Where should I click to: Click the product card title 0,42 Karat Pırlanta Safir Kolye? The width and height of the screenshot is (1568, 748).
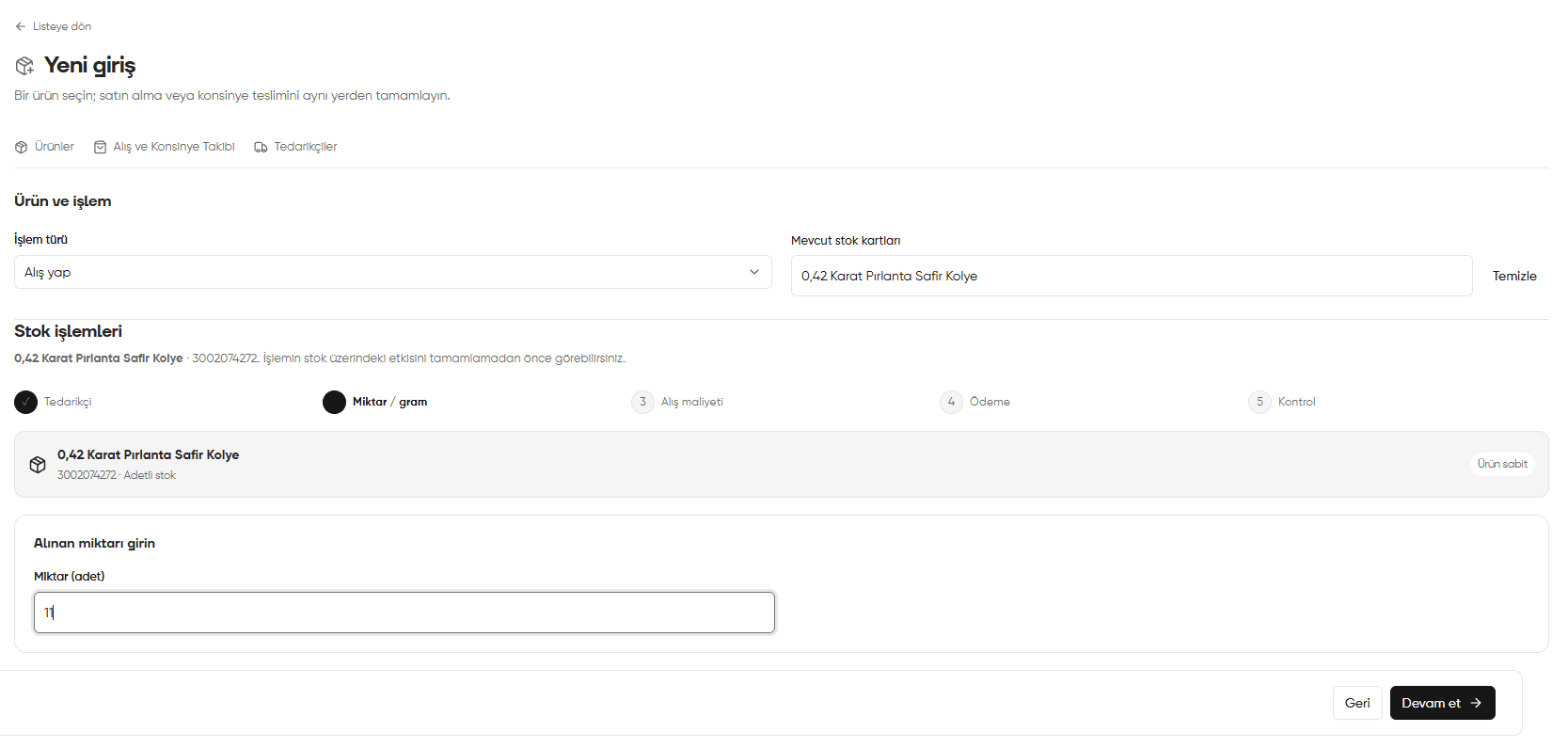(149, 454)
